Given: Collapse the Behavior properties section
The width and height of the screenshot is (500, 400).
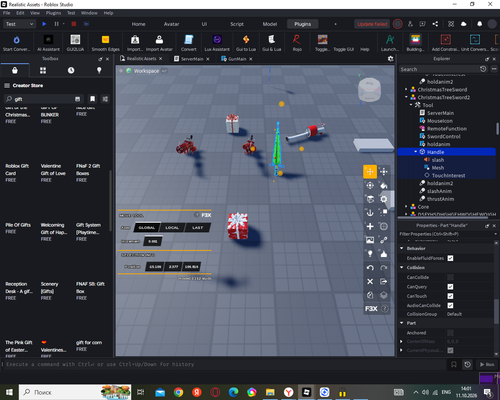Looking at the screenshot, I should click(x=402, y=248).
